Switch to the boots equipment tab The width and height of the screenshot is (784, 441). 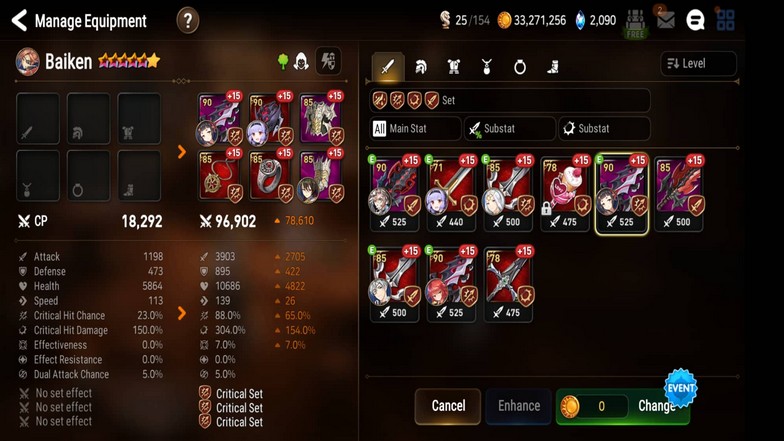pyautogui.click(x=553, y=66)
